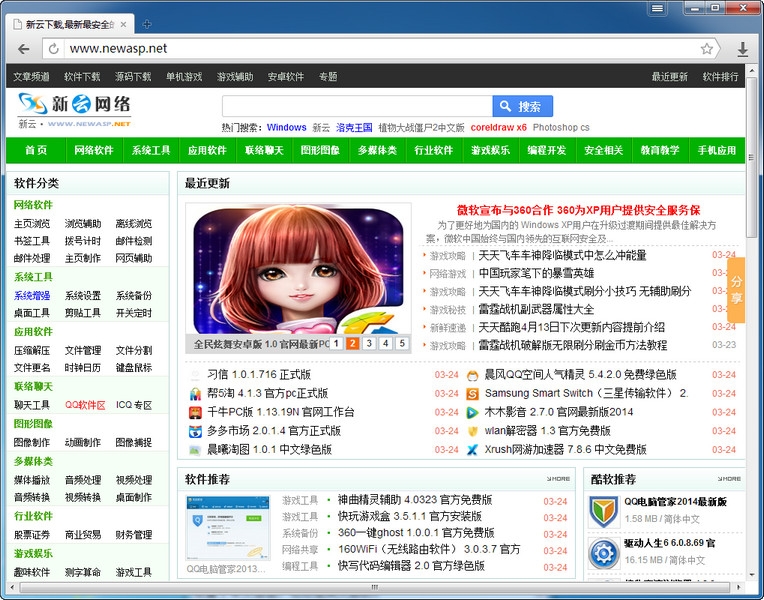Click the 晨风QQ空间人气精灵 icon

click(472, 375)
